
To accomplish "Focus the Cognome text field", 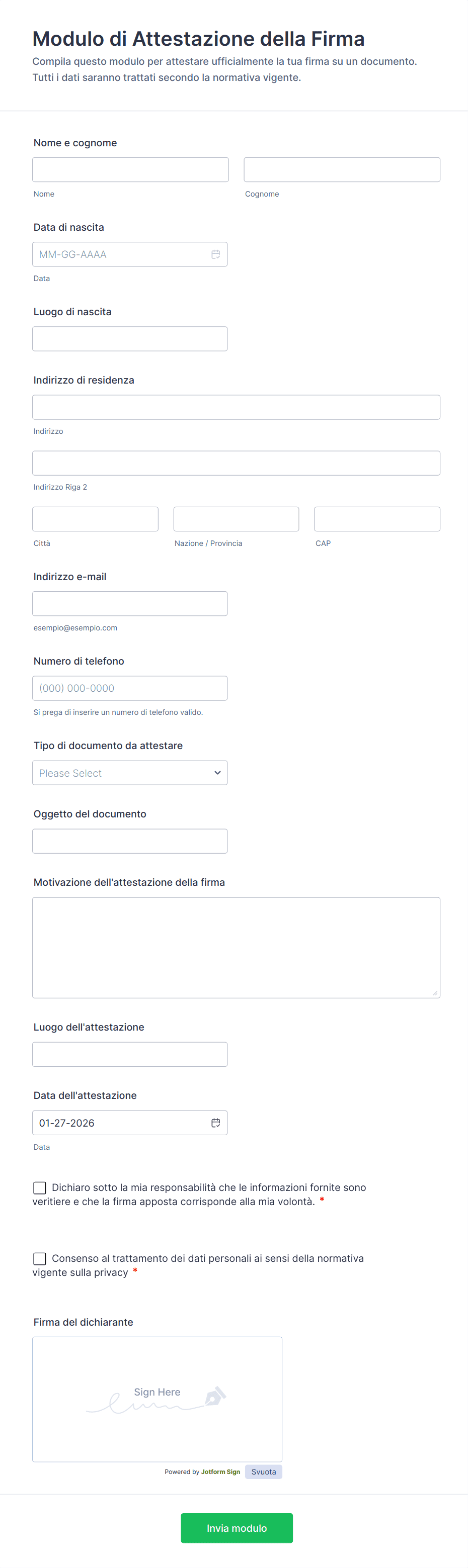I will coord(342,170).
